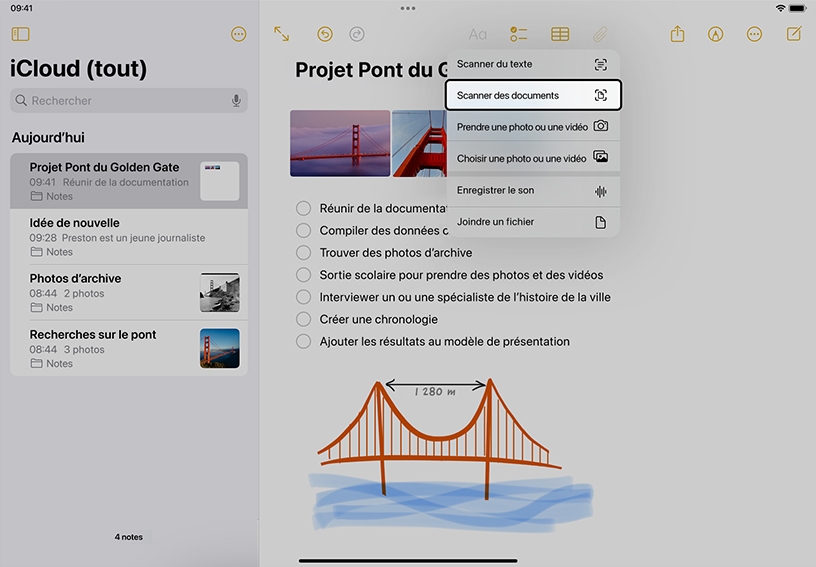Expand the note to full screen
This screenshot has width=816, height=567.
tap(282, 34)
